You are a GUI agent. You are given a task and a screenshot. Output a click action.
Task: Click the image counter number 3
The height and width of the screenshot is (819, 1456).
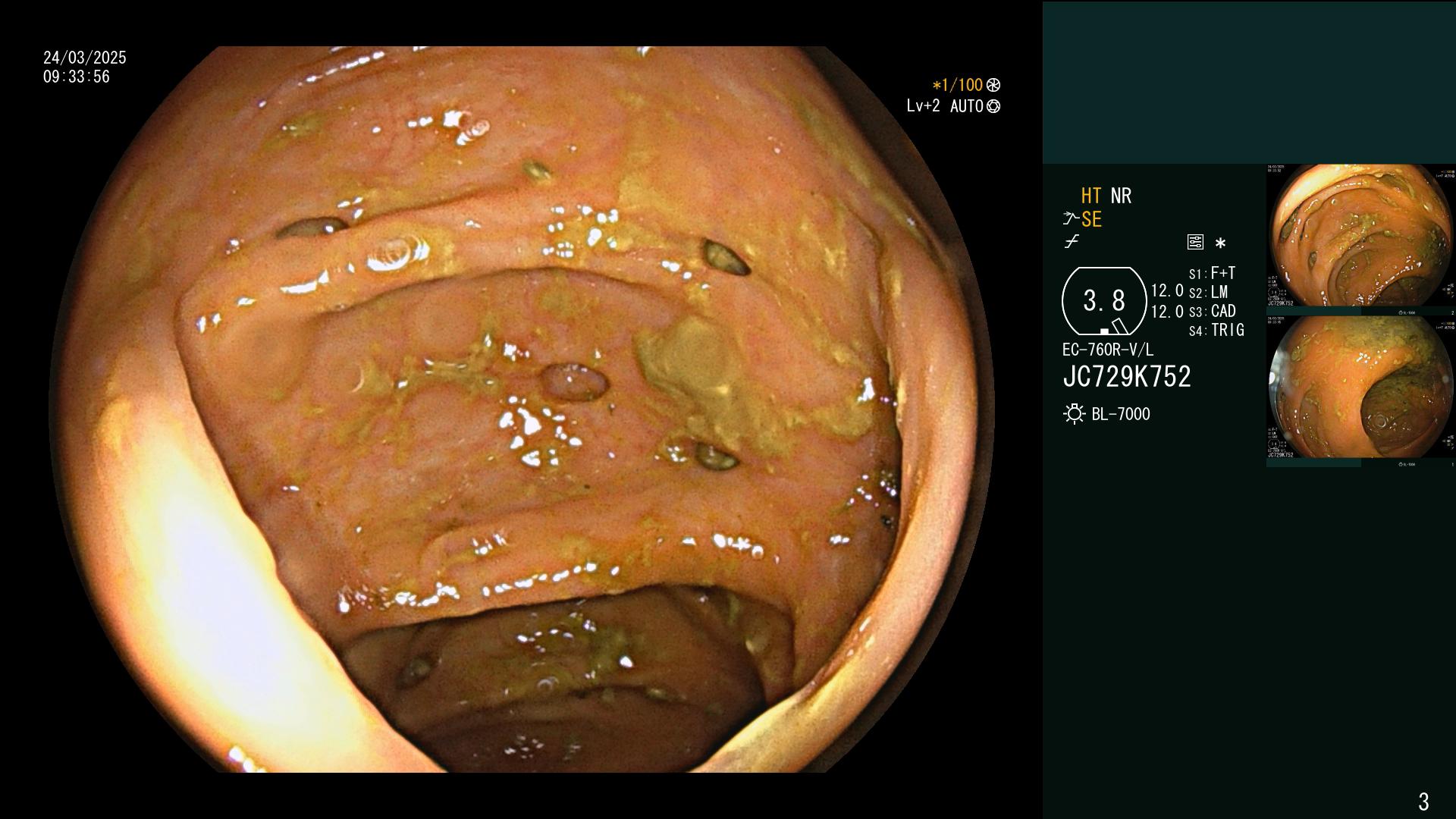tap(1423, 802)
